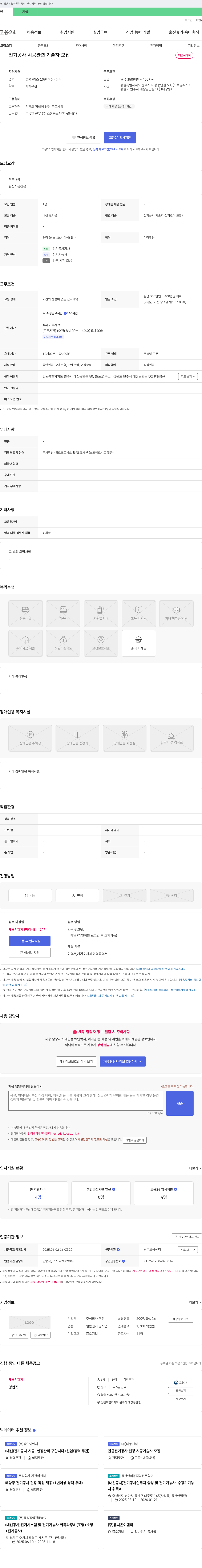Viewport: 202px width, 1568px height.
Task: Switch to the 복리후생 section tab
Action: 118,46
